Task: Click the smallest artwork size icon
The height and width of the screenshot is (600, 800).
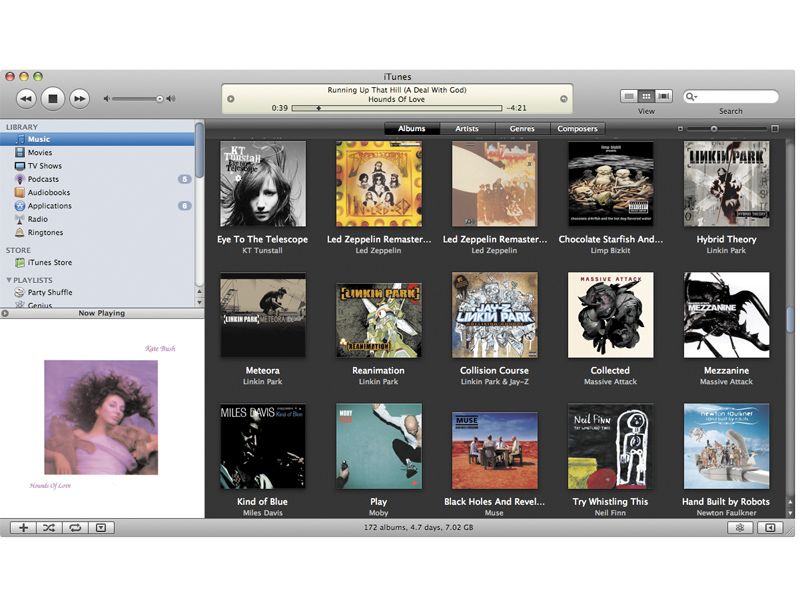Action: [x=680, y=129]
